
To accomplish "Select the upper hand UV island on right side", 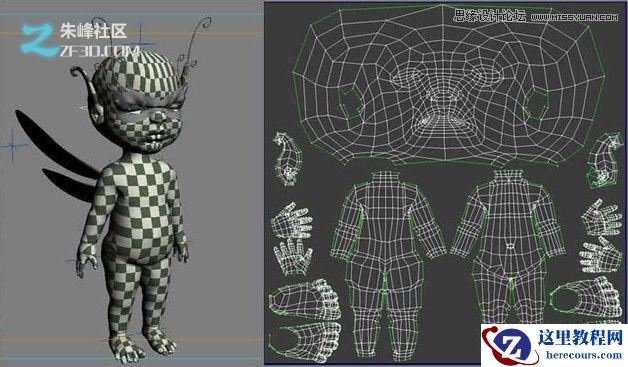I will pyautogui.click(x=602, y=218).
